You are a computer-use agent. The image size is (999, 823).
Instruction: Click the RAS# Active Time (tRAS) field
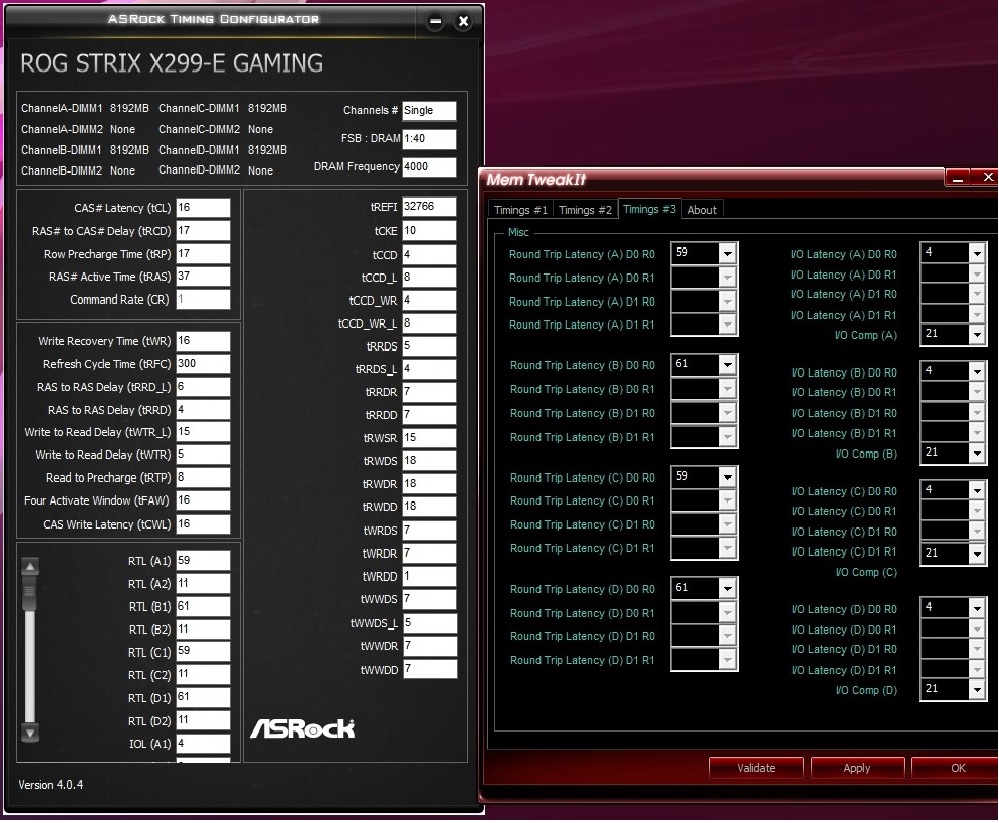203,276
